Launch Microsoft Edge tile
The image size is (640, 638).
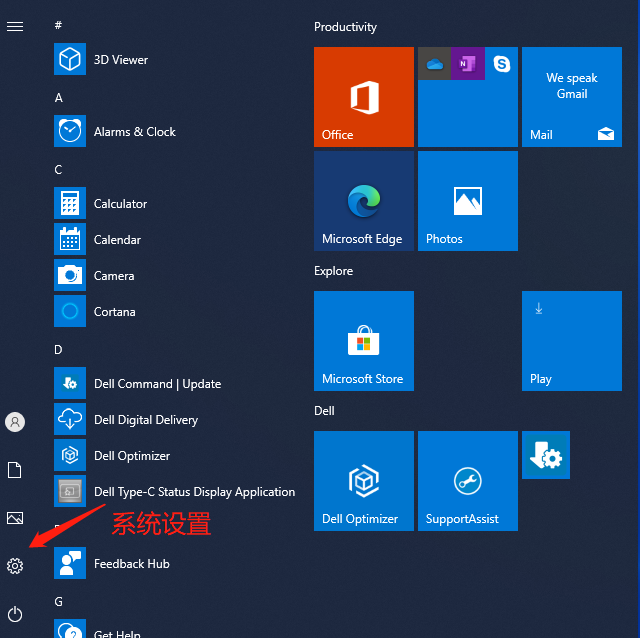364,201
